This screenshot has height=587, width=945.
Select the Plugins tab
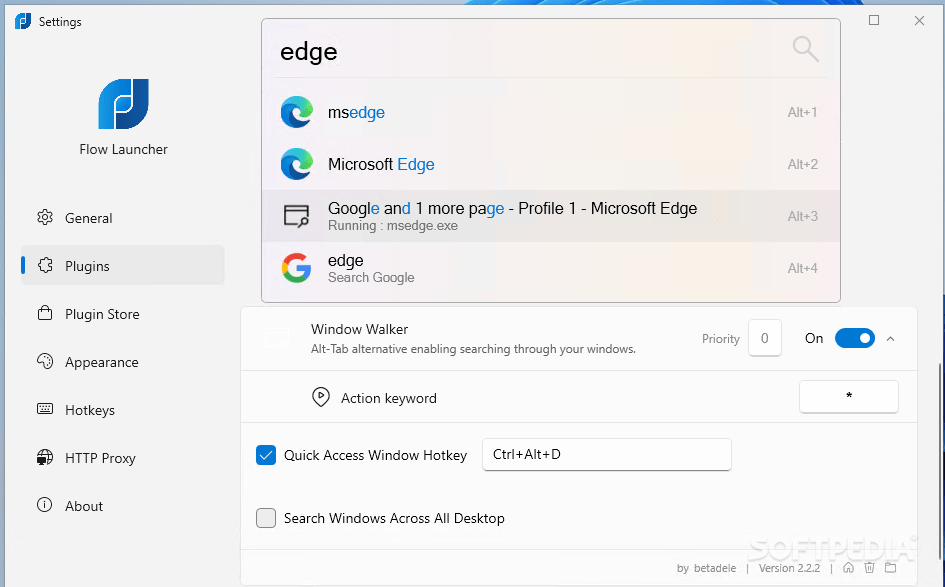(x=123, y=265)
